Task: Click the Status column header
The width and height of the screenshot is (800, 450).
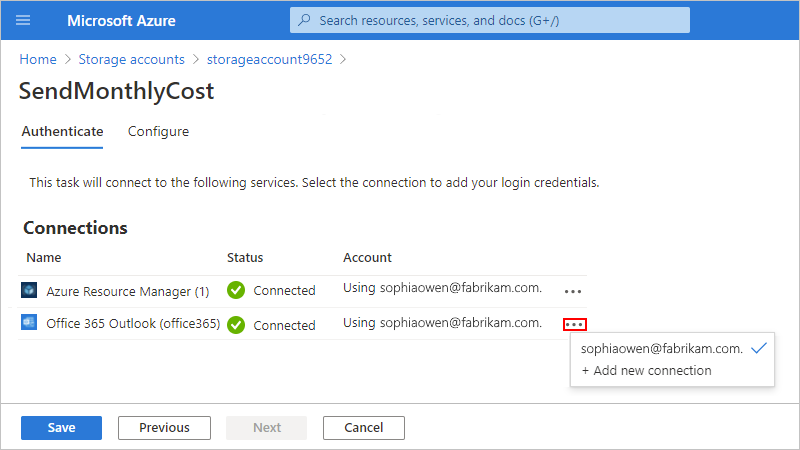Action: click(x=245, y=258)
